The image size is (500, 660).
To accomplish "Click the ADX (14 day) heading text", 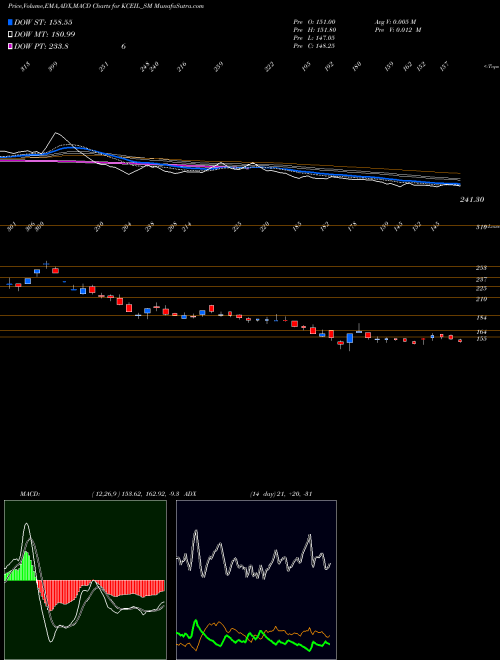I will tap(248, 494).
